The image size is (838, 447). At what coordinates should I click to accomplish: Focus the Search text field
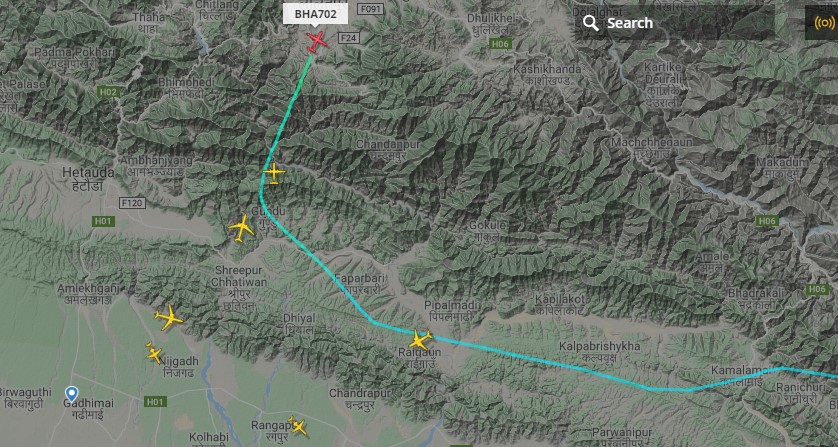pos(674,23)
